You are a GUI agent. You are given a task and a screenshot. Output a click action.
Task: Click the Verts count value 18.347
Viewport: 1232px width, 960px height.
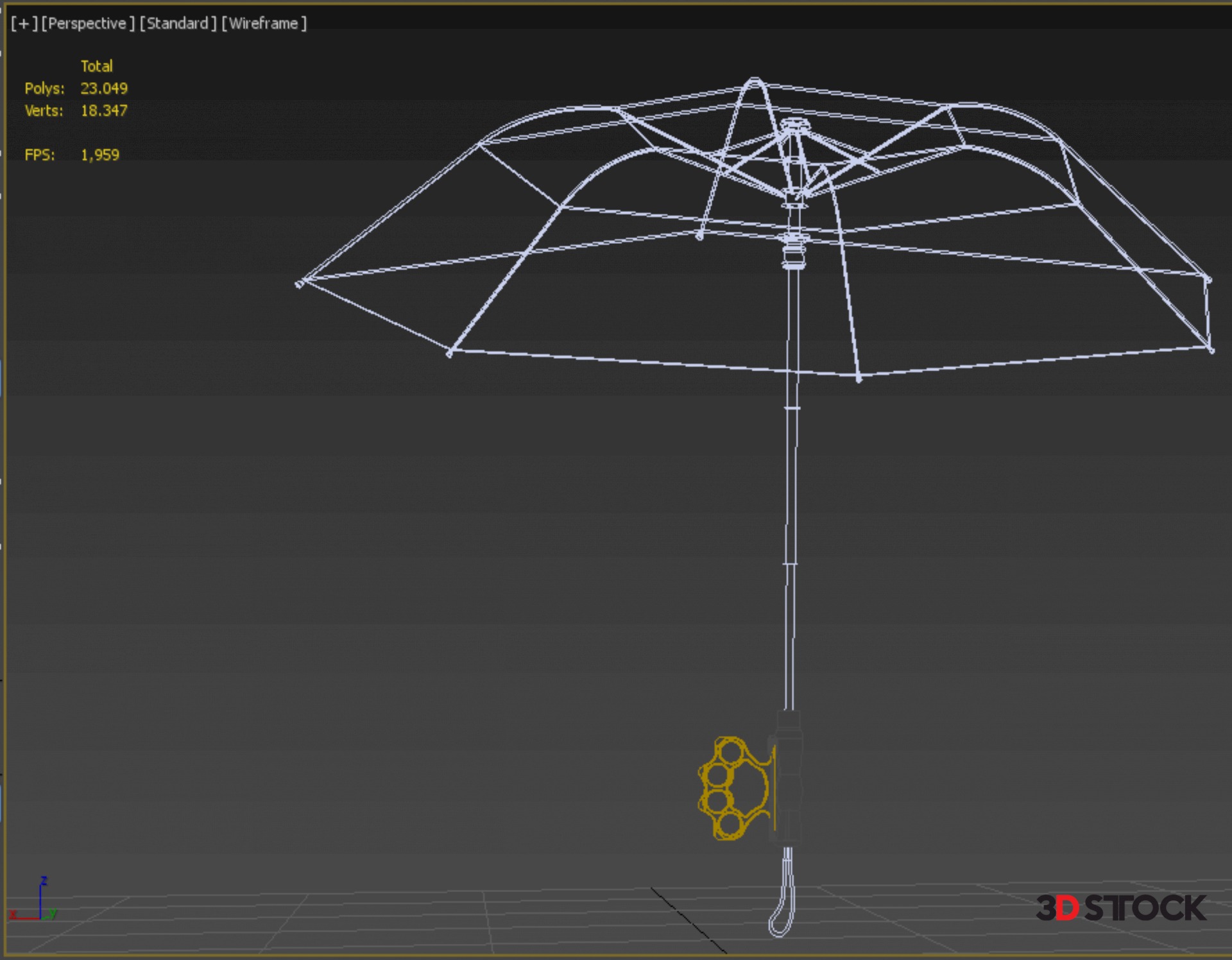point(104,110)
